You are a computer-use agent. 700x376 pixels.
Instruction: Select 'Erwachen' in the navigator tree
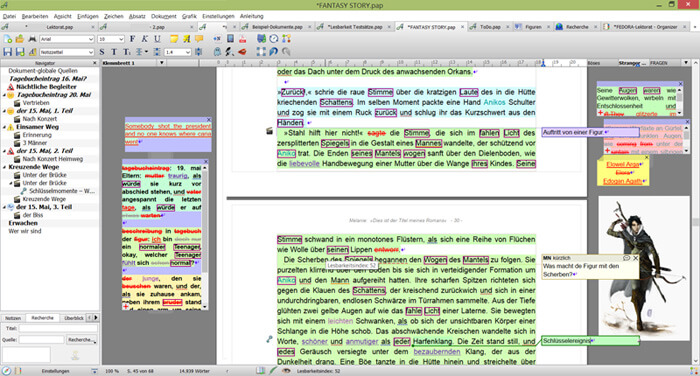pos(23,223)
